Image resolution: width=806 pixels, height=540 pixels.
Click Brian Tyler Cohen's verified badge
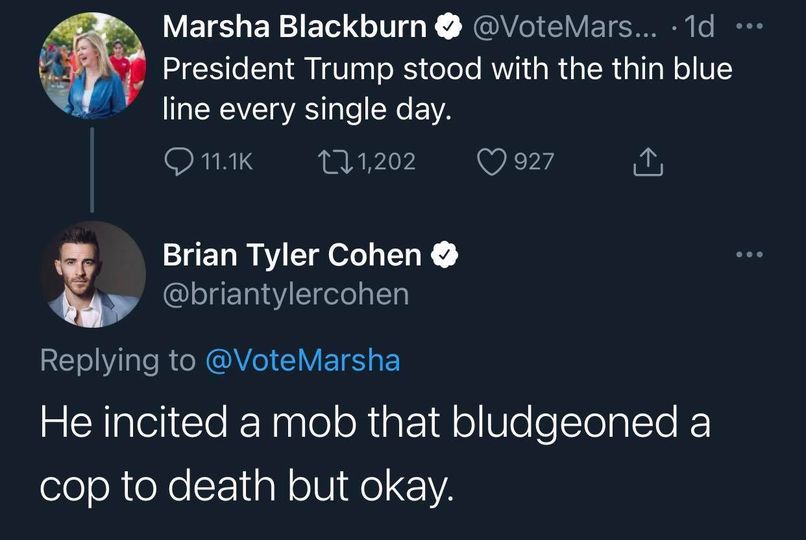point(444,255)
